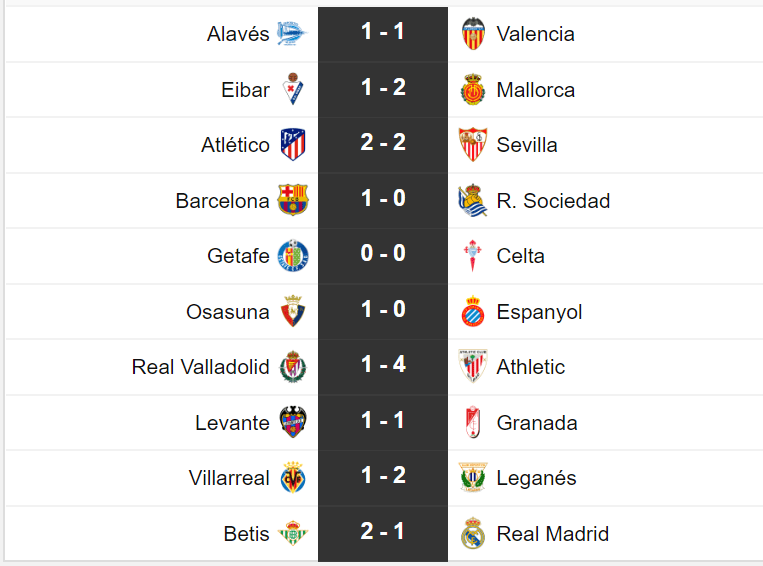Screen dimensions: 763x566
Task: Open the Eibar team link
Action: (246, 90)
